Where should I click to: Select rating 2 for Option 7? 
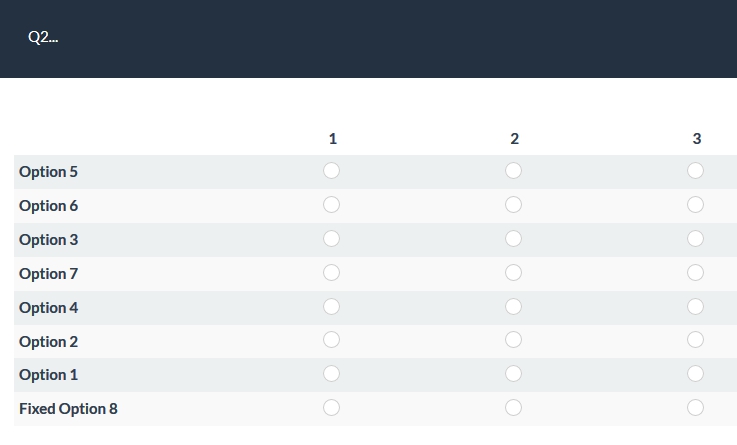pyautogui.click(x=514, y=273)
